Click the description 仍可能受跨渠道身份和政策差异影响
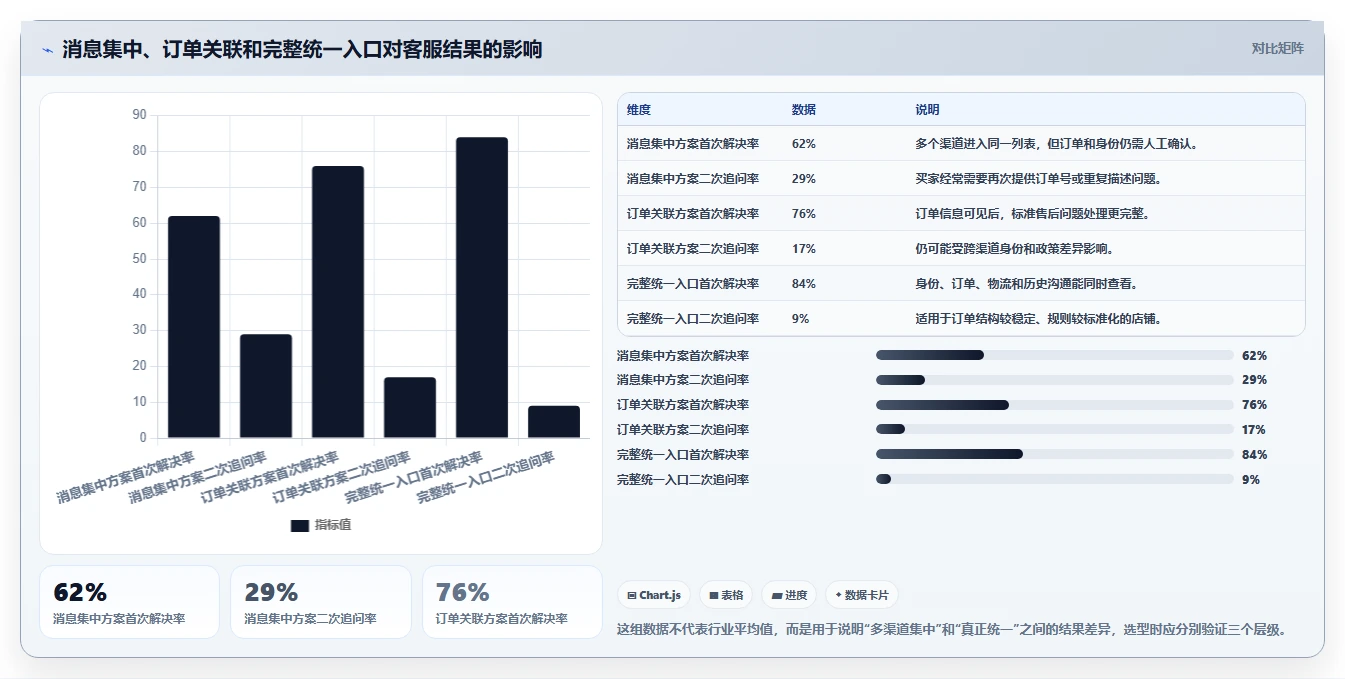 1014,249
